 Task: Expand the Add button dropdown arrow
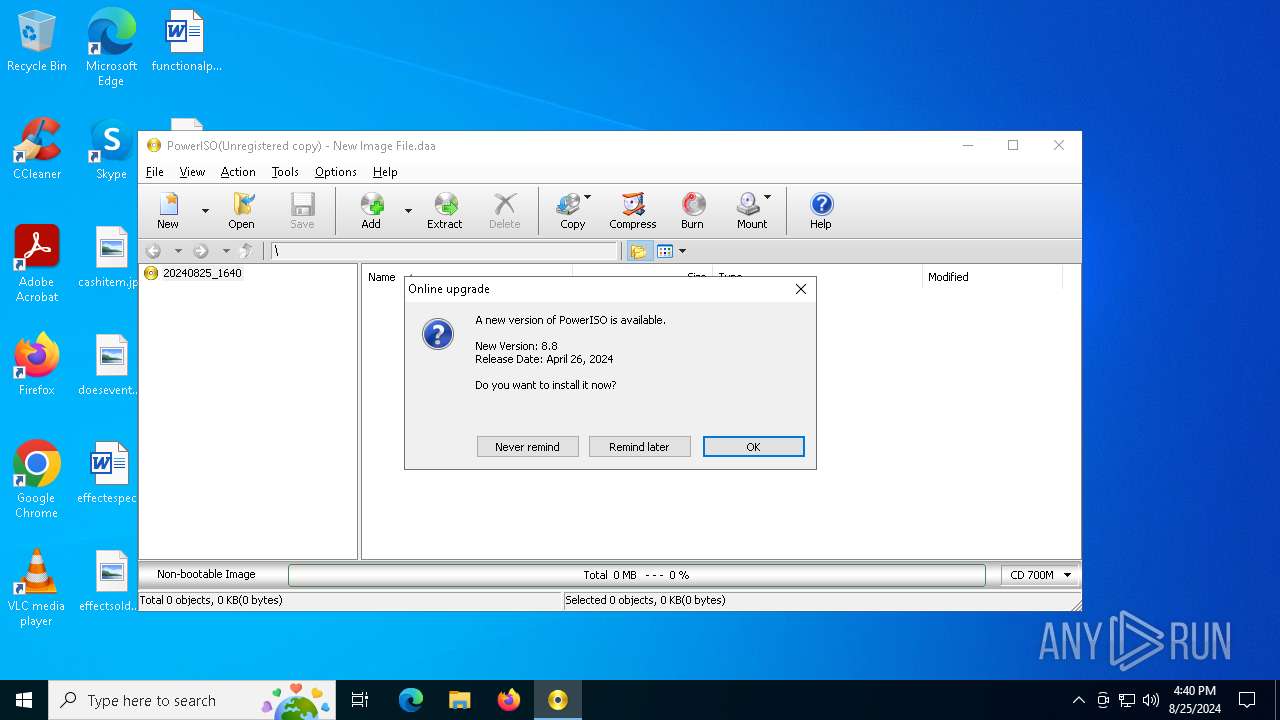point(408,211)
